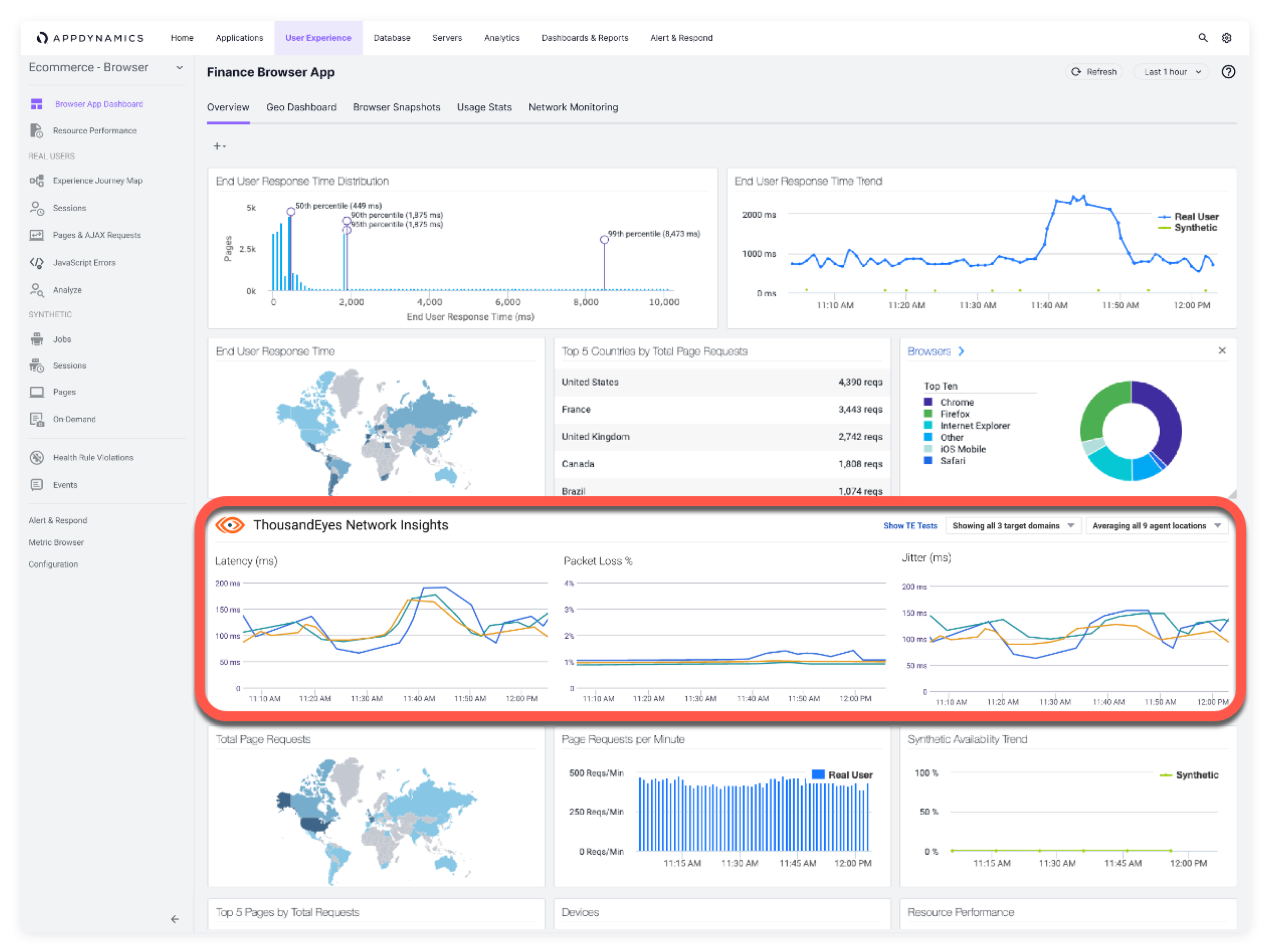Click the help question mark icon
1270x952 pixels.
1228,72
